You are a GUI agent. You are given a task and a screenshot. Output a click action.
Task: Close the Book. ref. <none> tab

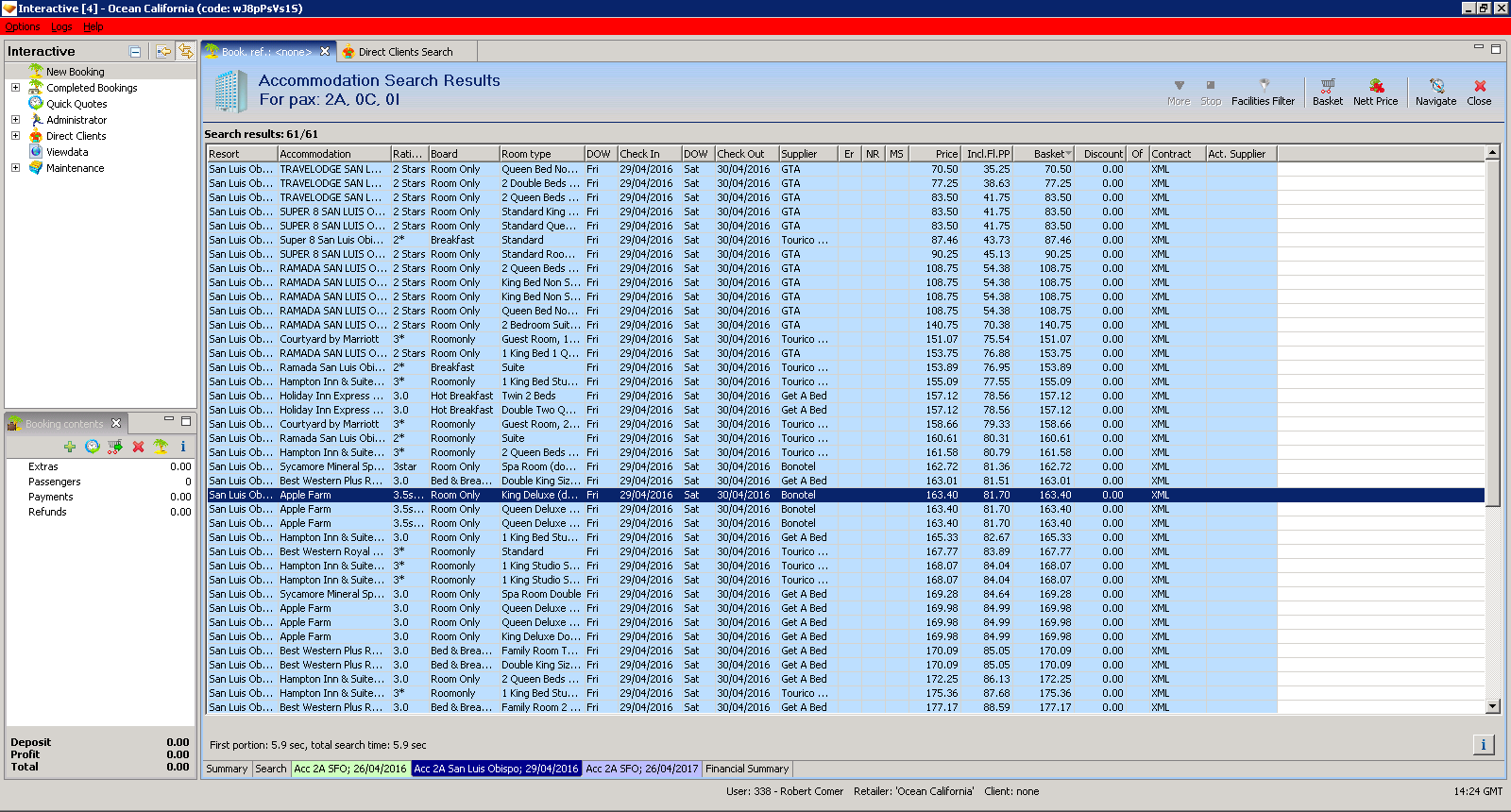click(x=325, y=52)
